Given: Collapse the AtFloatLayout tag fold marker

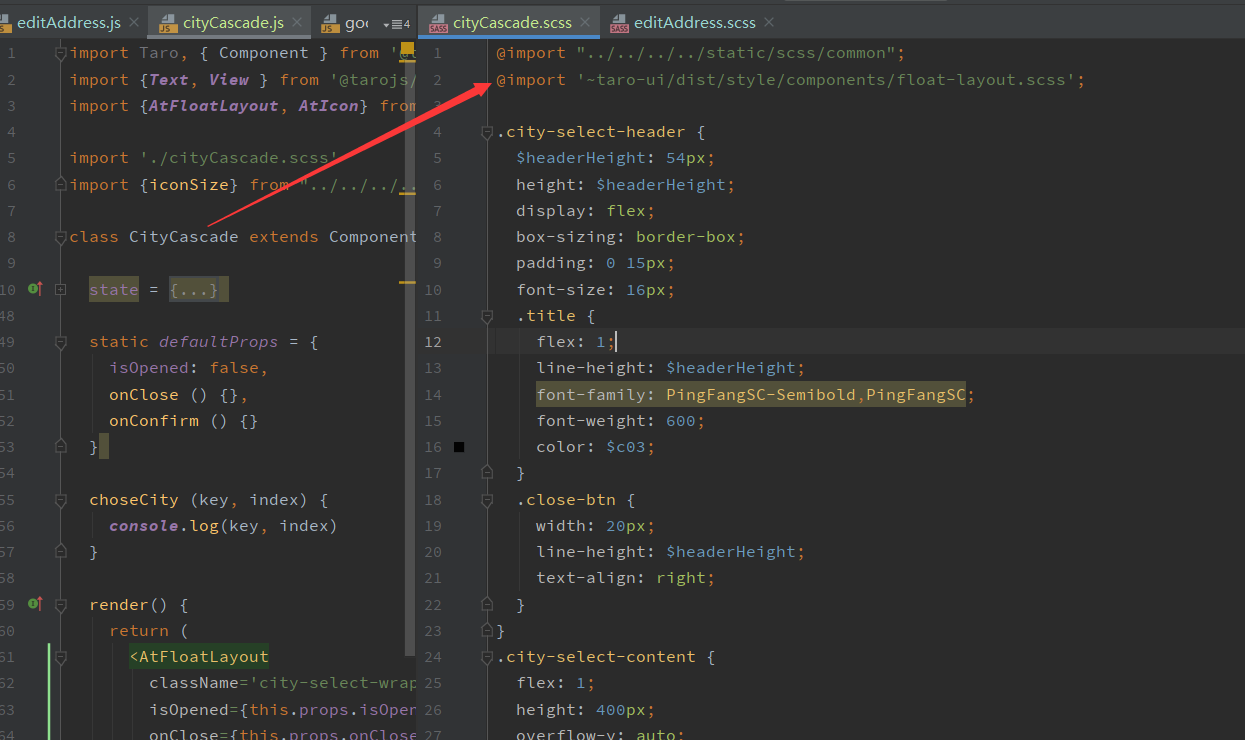Looking at the screenshot, I should (61, 657).
